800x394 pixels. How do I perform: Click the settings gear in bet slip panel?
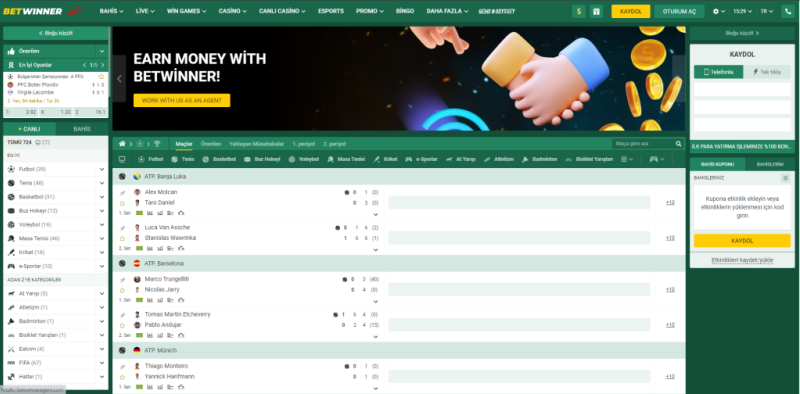click(x=786, y=178)
